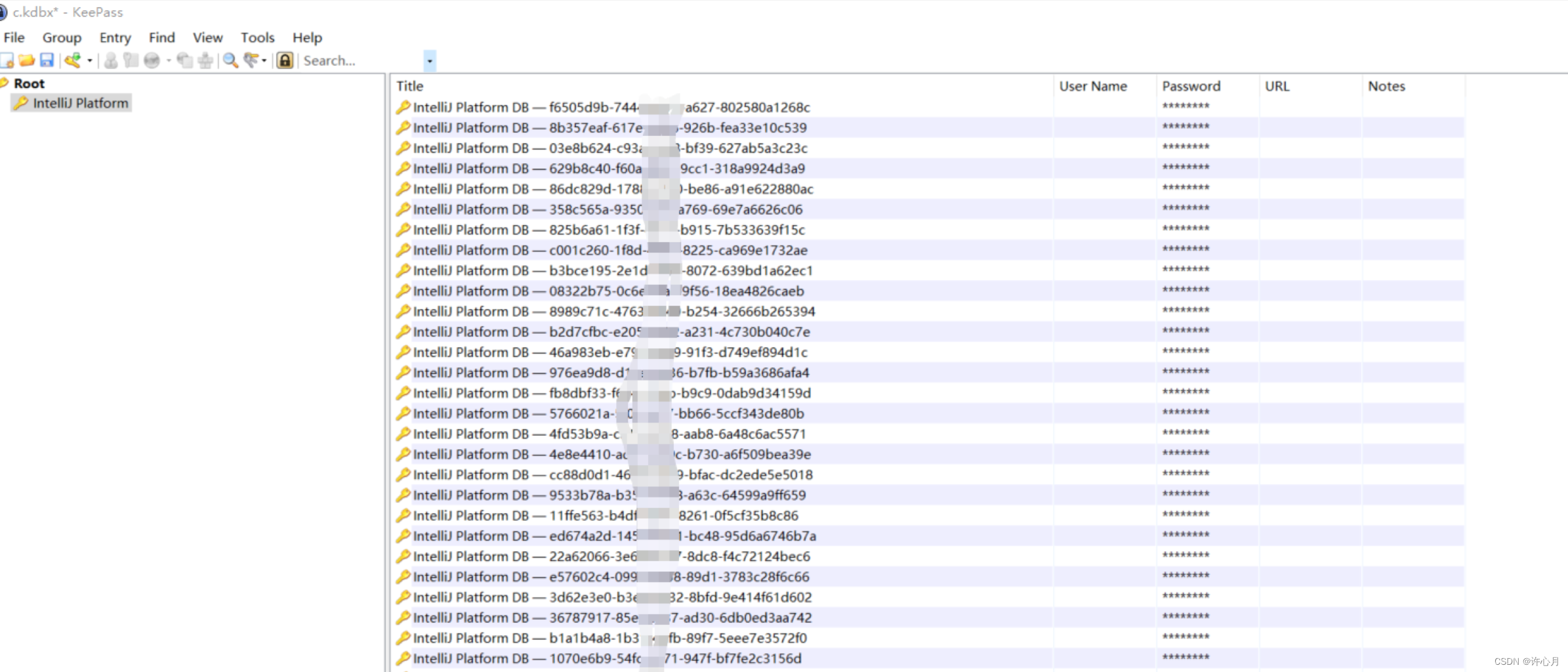Click the Copy User Name icon
1568x672 pixels.
[111, 60]
